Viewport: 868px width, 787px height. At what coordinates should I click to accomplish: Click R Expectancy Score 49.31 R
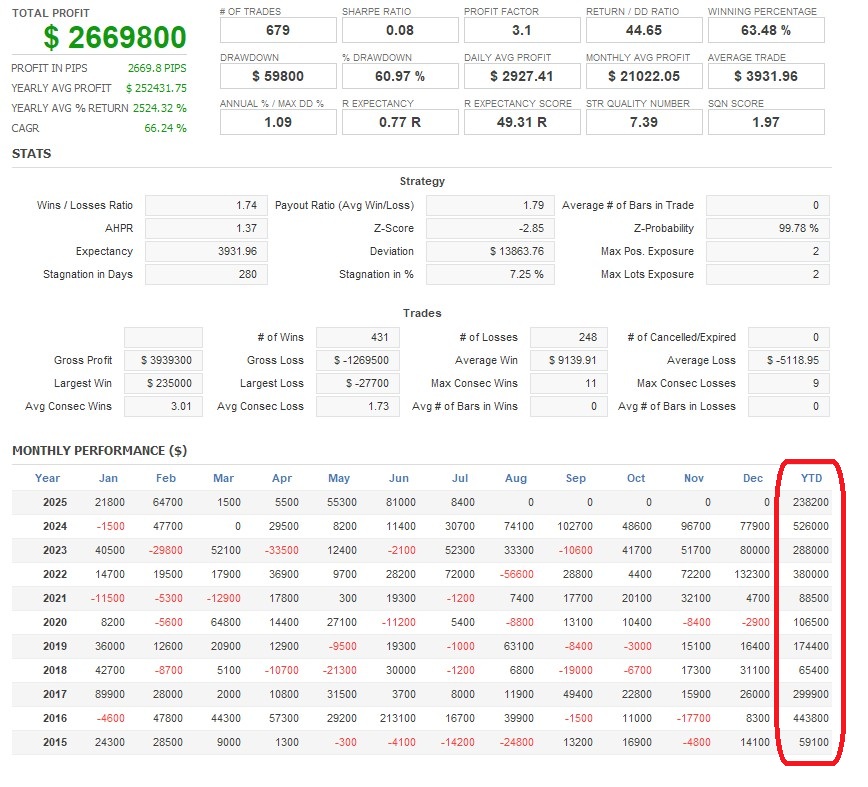coord(521,122)
